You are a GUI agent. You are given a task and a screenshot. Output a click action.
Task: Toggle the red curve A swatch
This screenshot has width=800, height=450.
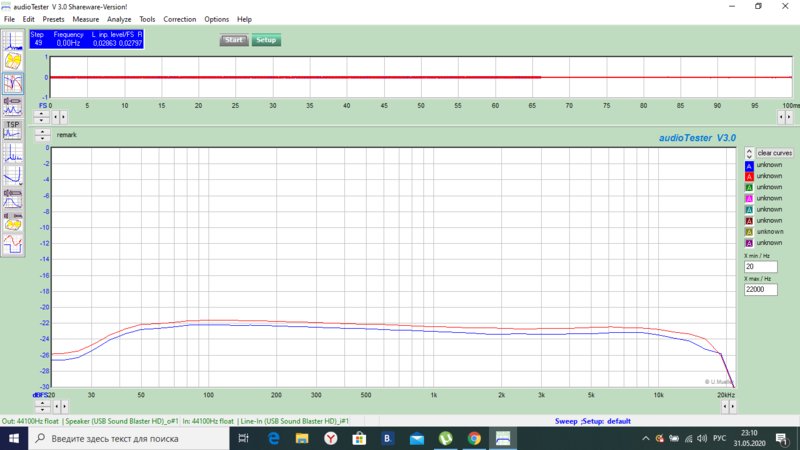click(748, 176)
